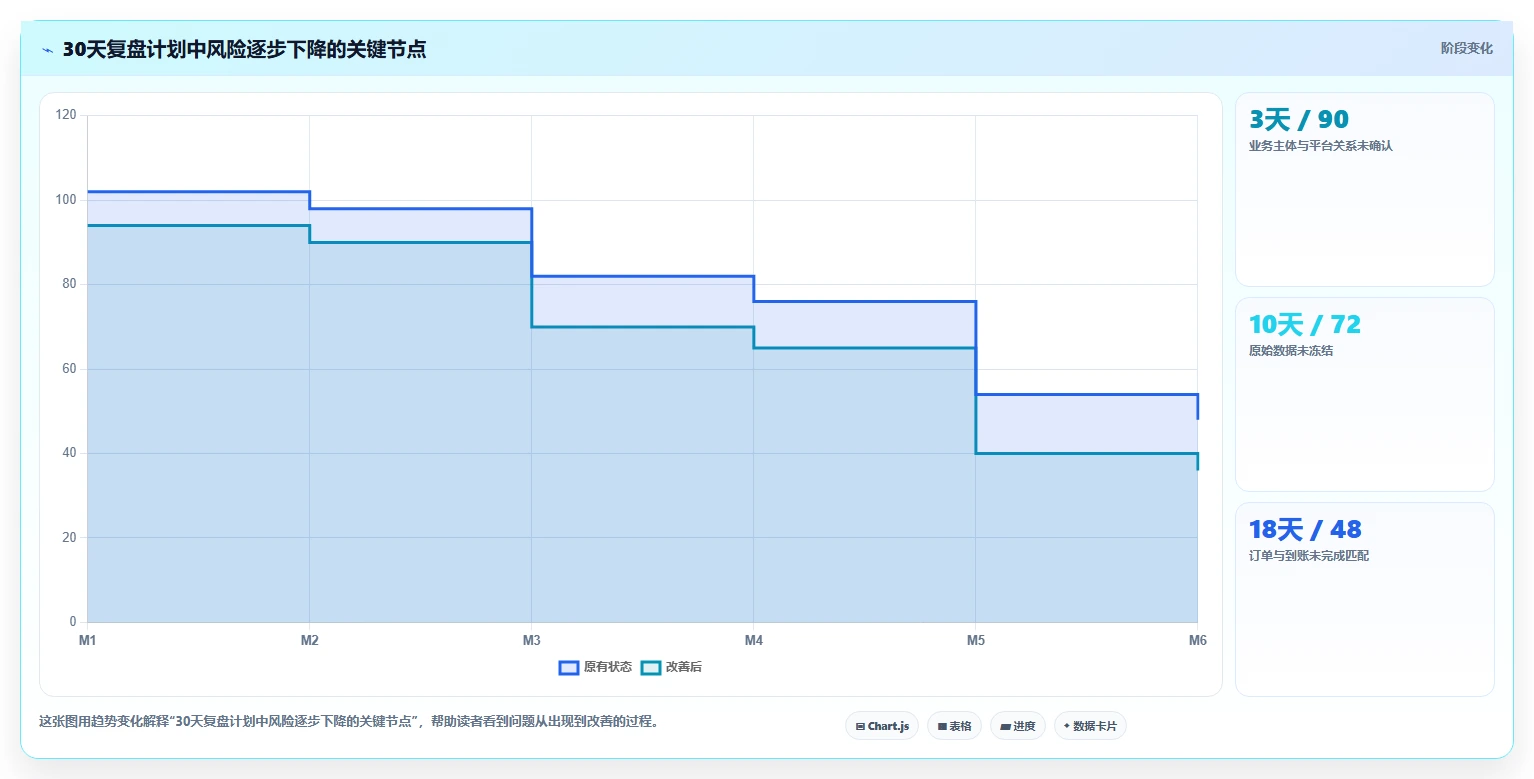
Task: Open the 18天 / 48 data card
Action: pyautogui.click(x=1365, y=599)
